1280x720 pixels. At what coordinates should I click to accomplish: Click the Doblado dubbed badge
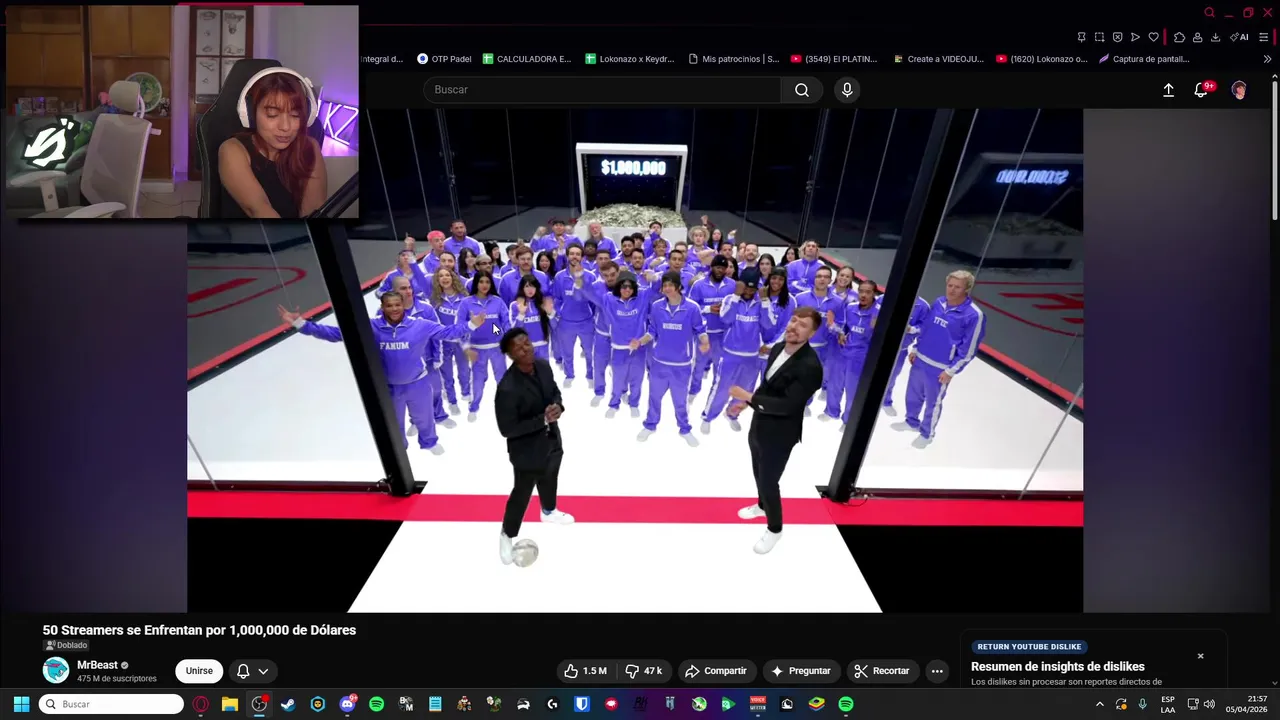[x=66, y=645]
